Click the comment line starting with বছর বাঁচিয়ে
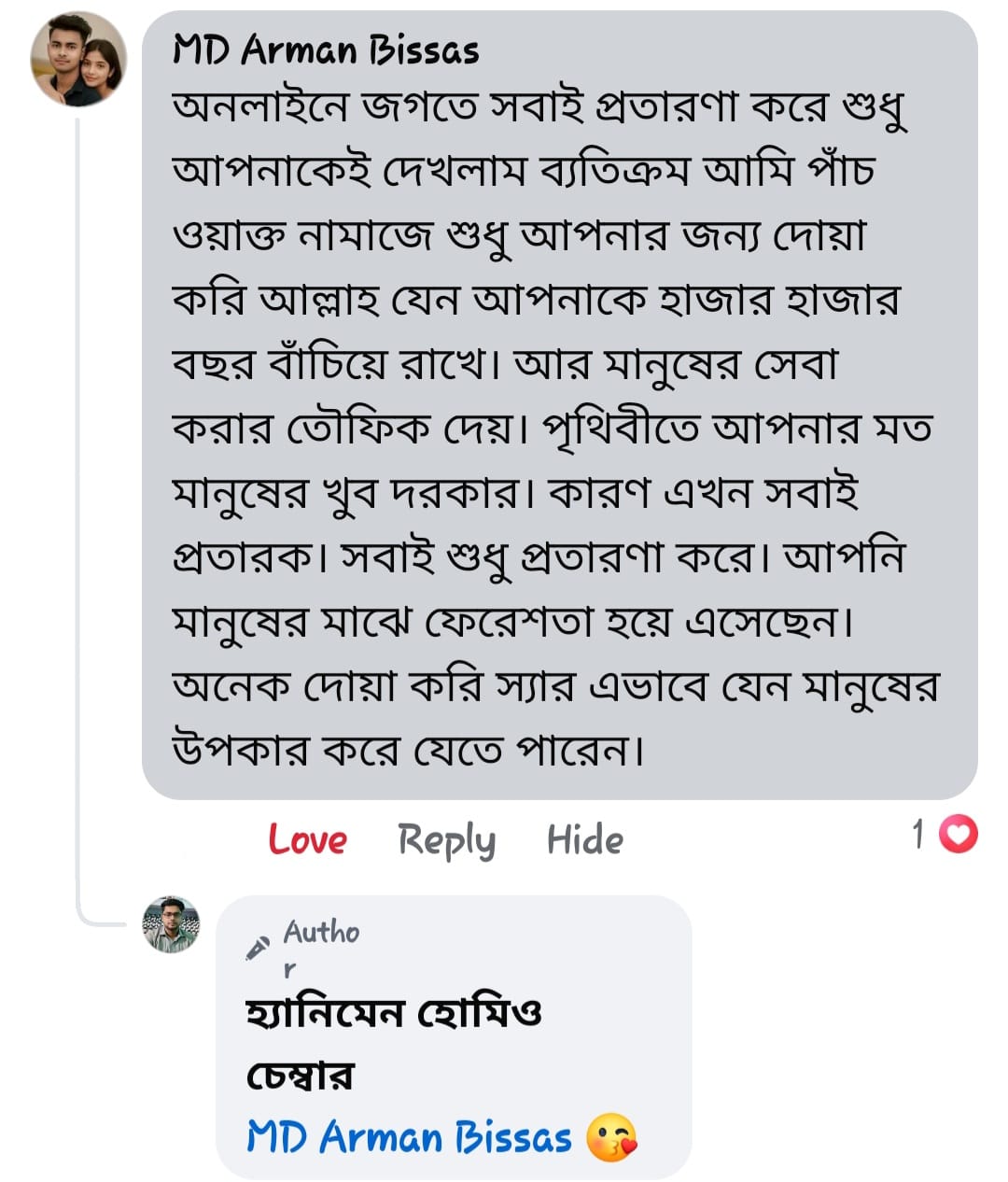Screen dimensions: 1008x1182 click(x=504, y=364)
